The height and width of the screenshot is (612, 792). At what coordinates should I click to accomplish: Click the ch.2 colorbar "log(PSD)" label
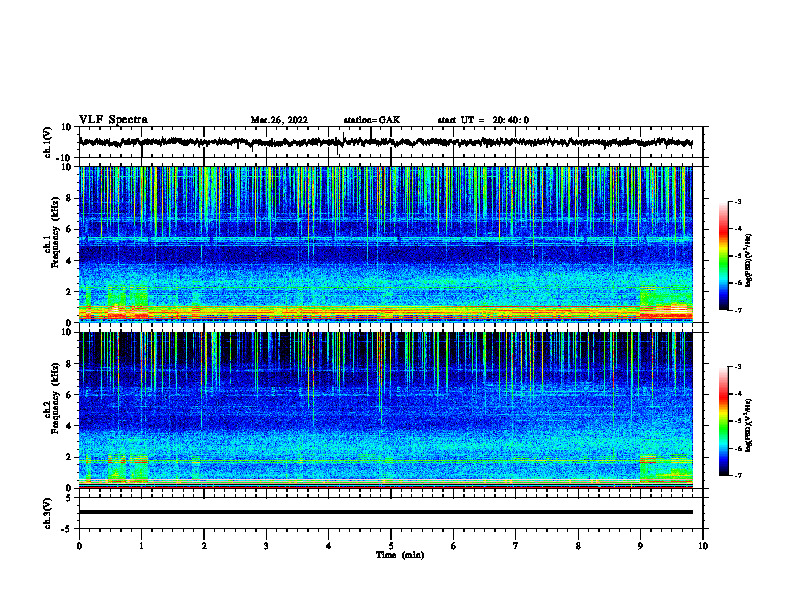pos(749,424)
